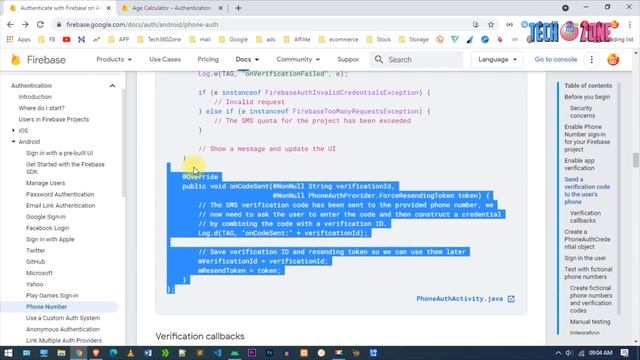Screen dimensions: 640x360
Task: Open Sign in with Apple link
Action: click(x=50, y=240)
